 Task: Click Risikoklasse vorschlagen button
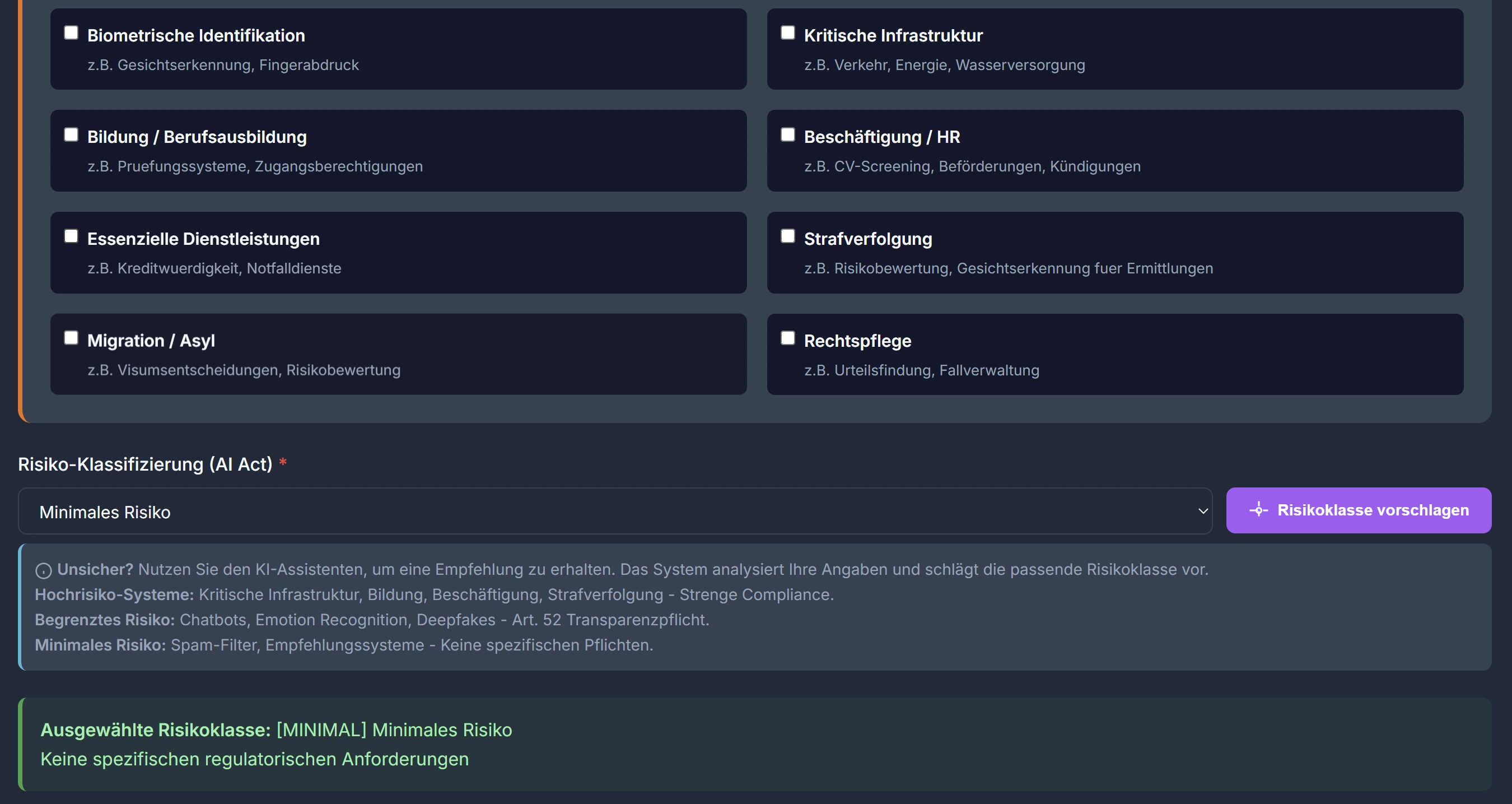(1358, 510)
